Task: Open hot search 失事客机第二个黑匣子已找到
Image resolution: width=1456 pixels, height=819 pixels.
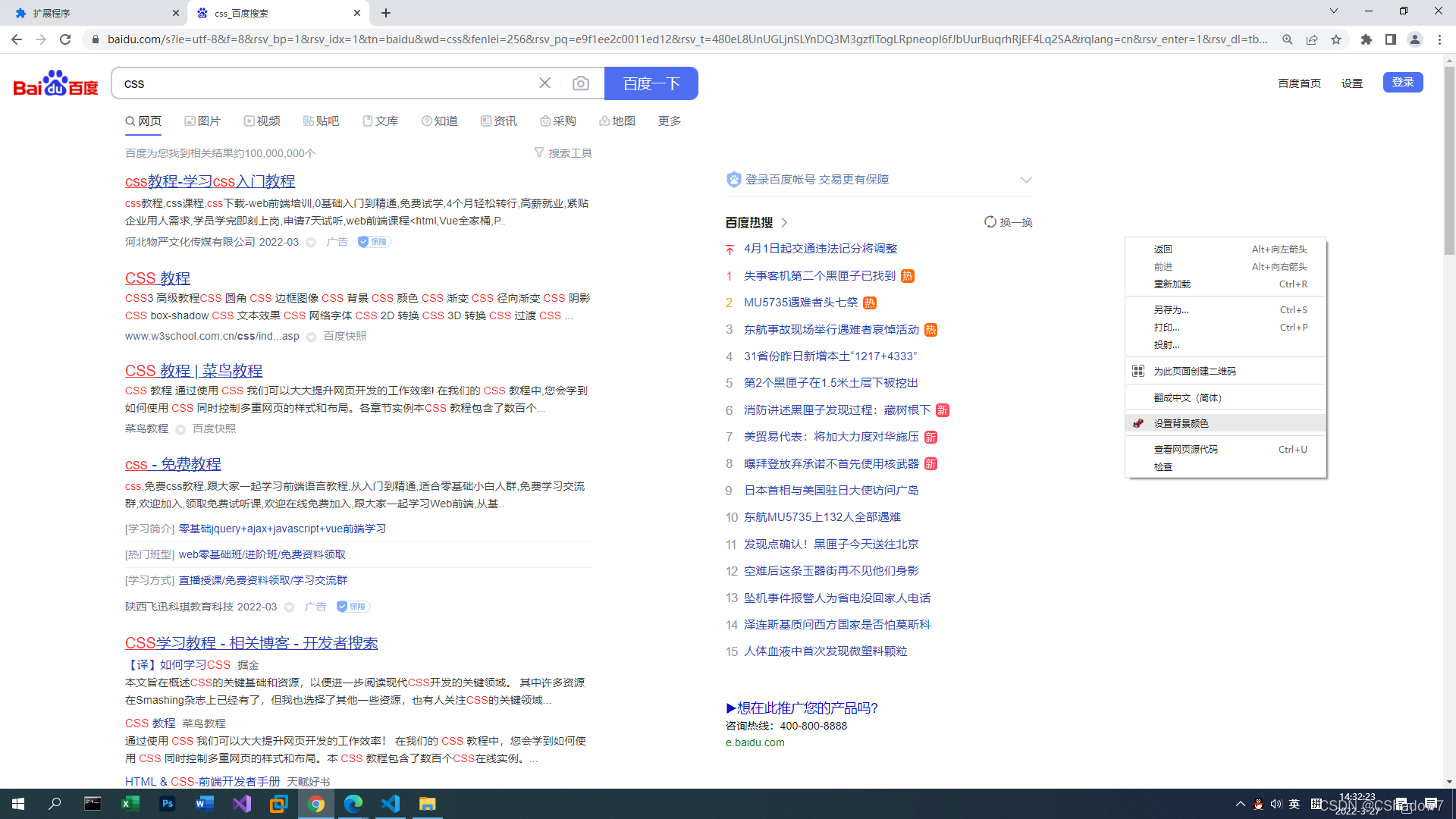Action: pos(820,276)
